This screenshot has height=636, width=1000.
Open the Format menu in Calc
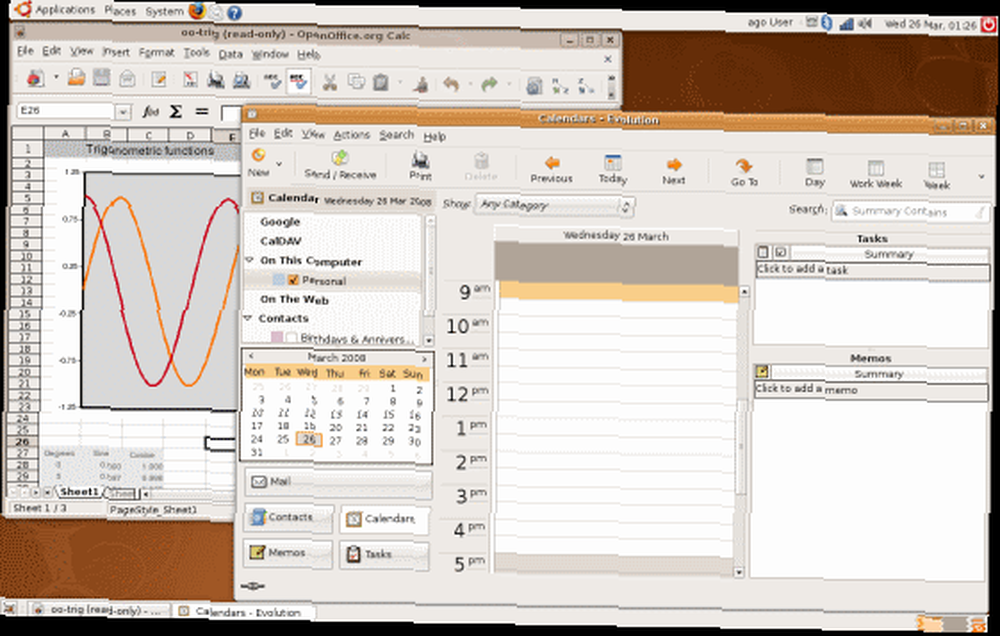point(156,52)
